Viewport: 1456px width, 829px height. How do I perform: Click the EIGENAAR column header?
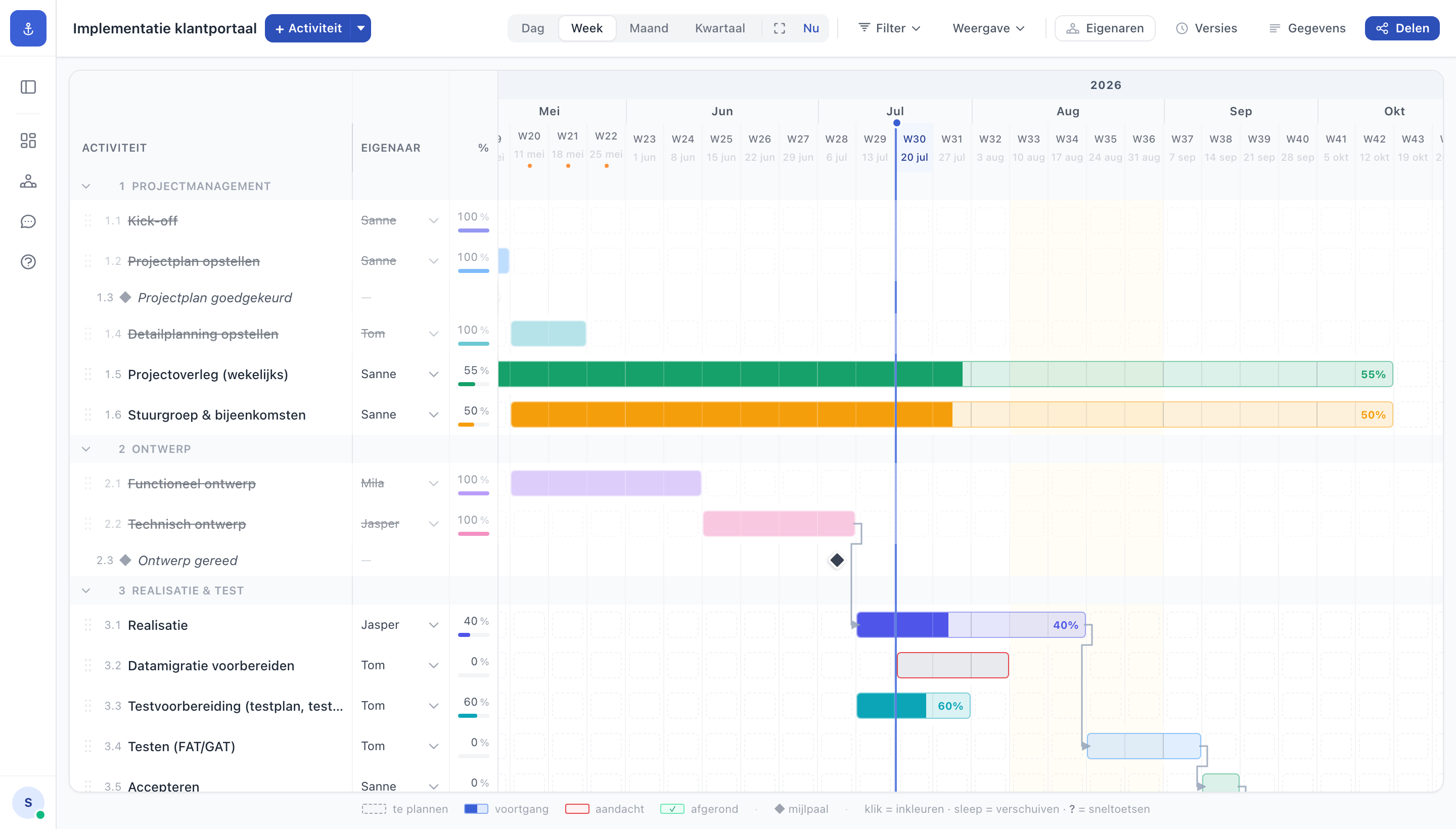pos(391,148)
